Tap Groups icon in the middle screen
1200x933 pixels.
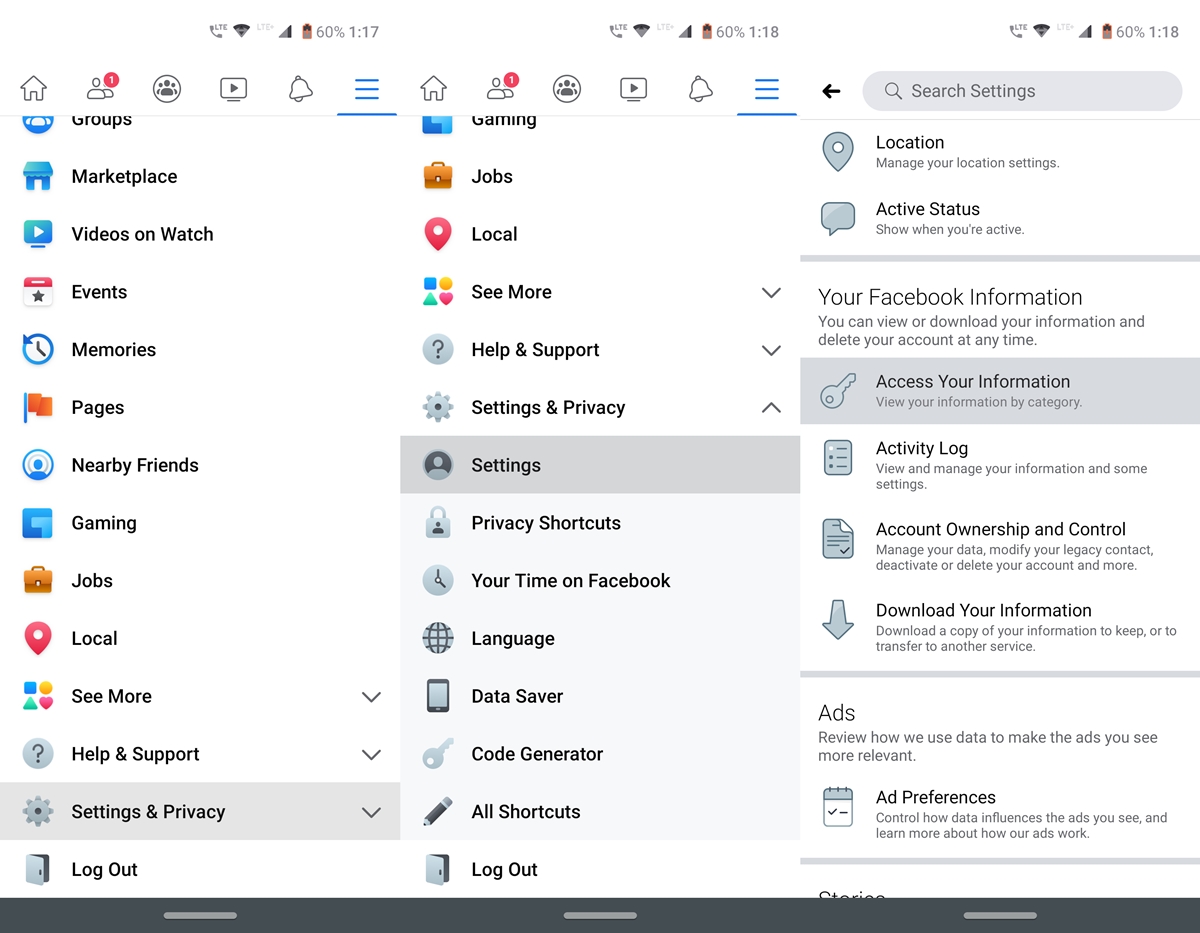pos(567,89)
